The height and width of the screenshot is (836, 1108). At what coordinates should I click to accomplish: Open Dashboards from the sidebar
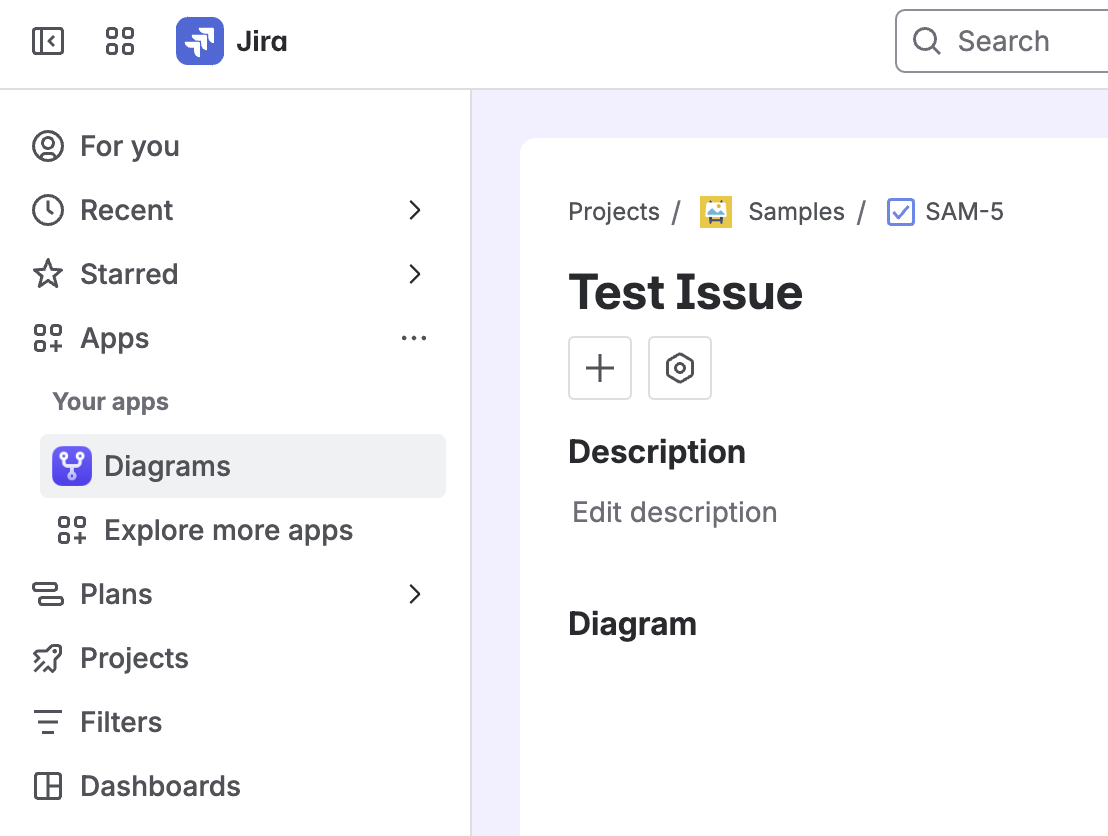click(160, 786)
